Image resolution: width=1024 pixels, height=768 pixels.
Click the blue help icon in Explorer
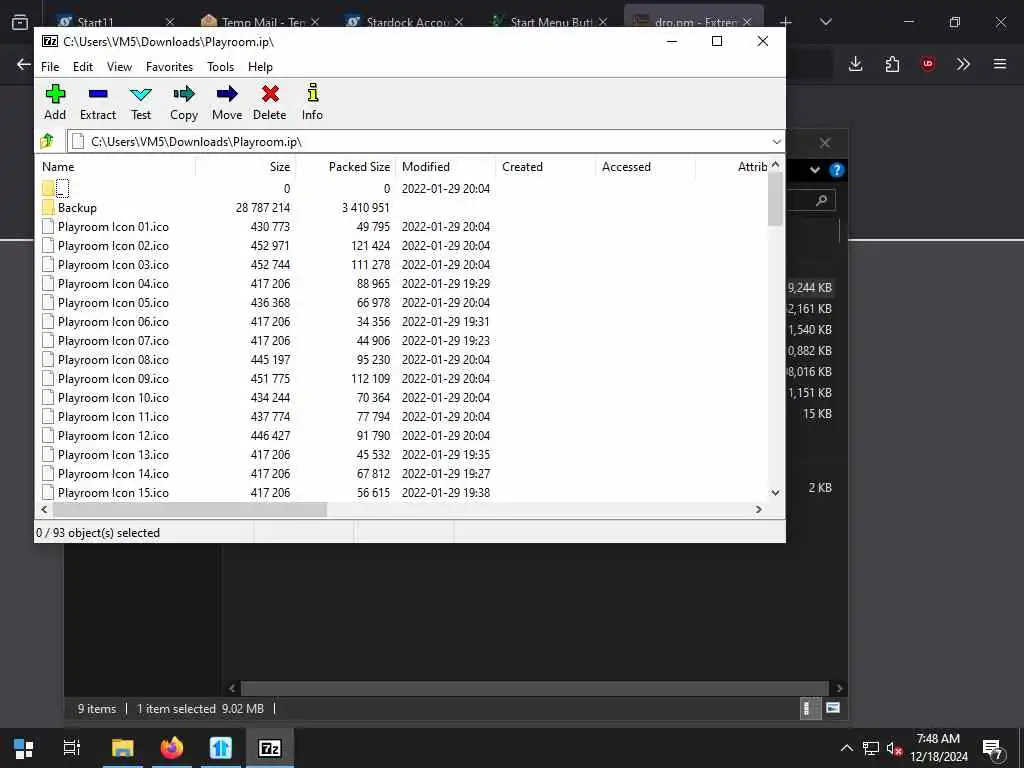tap(837, 170)
